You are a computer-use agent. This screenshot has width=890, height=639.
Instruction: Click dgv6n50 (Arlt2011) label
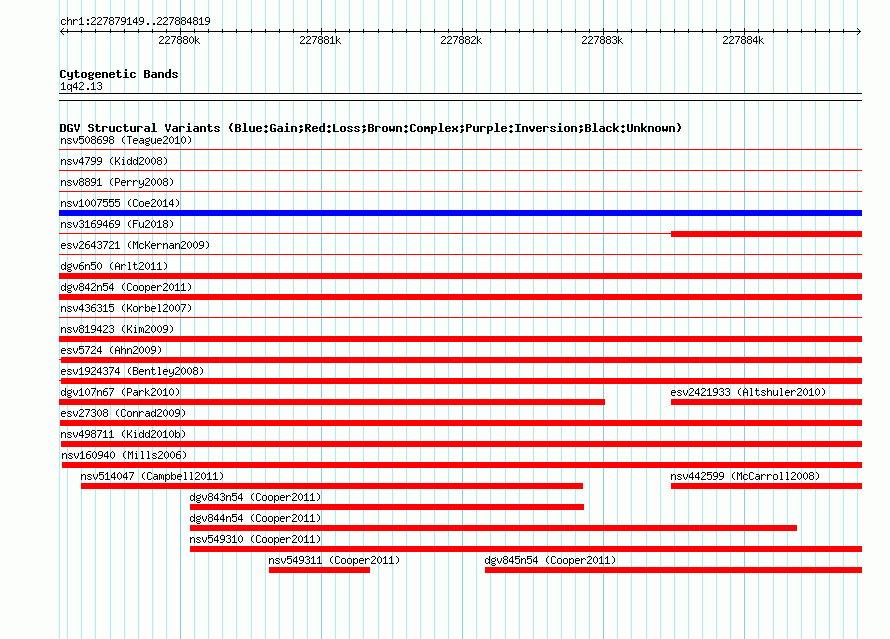114,266
